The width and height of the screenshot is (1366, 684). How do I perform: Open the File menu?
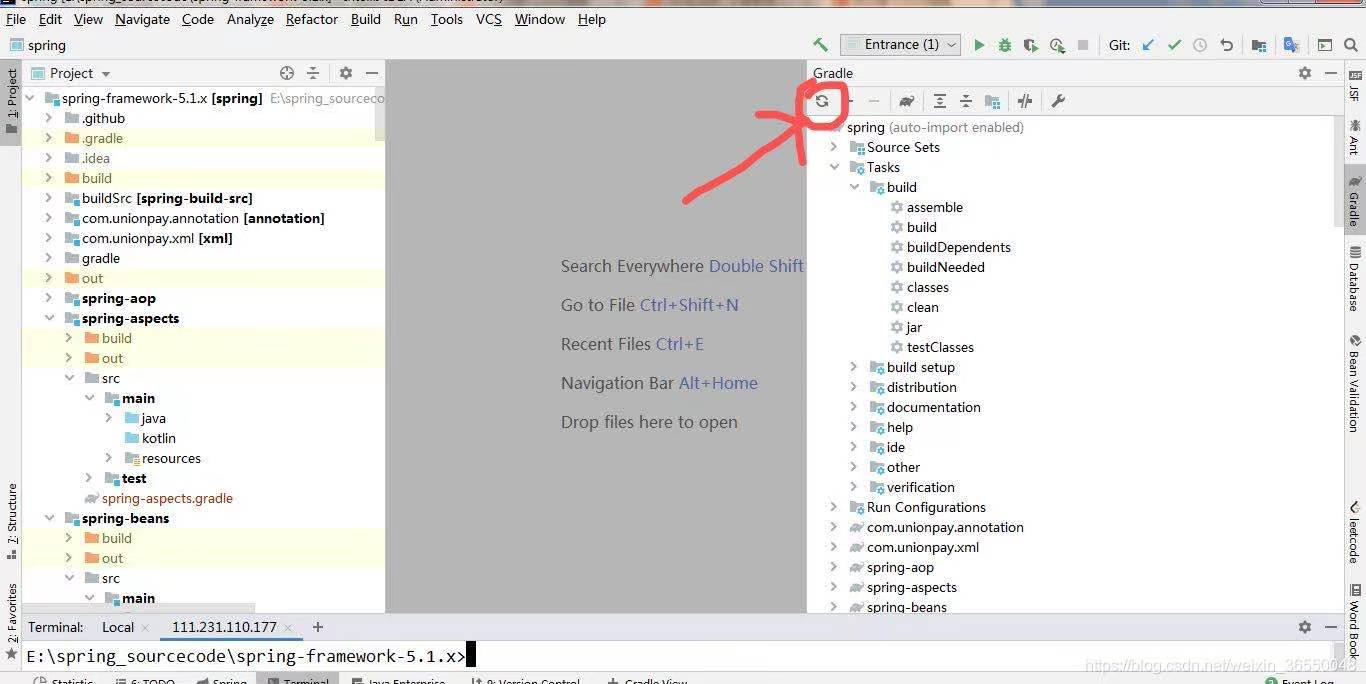(x=16, y=19)
